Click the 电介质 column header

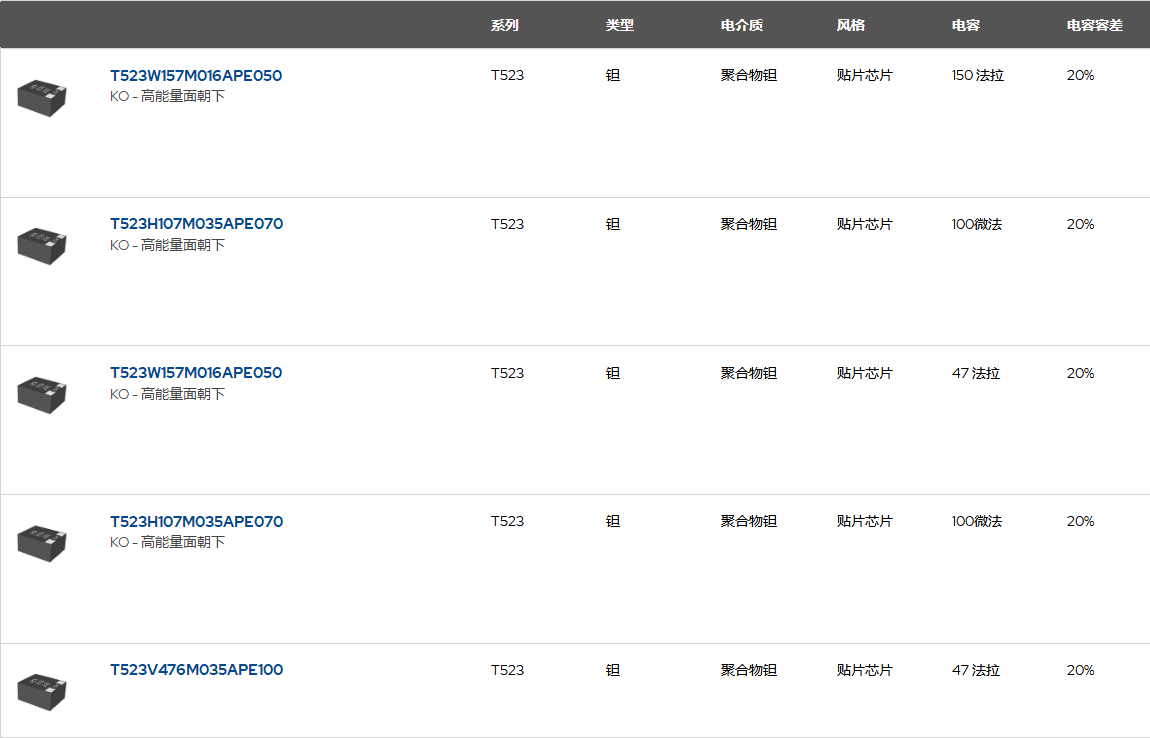pos(741,25)
